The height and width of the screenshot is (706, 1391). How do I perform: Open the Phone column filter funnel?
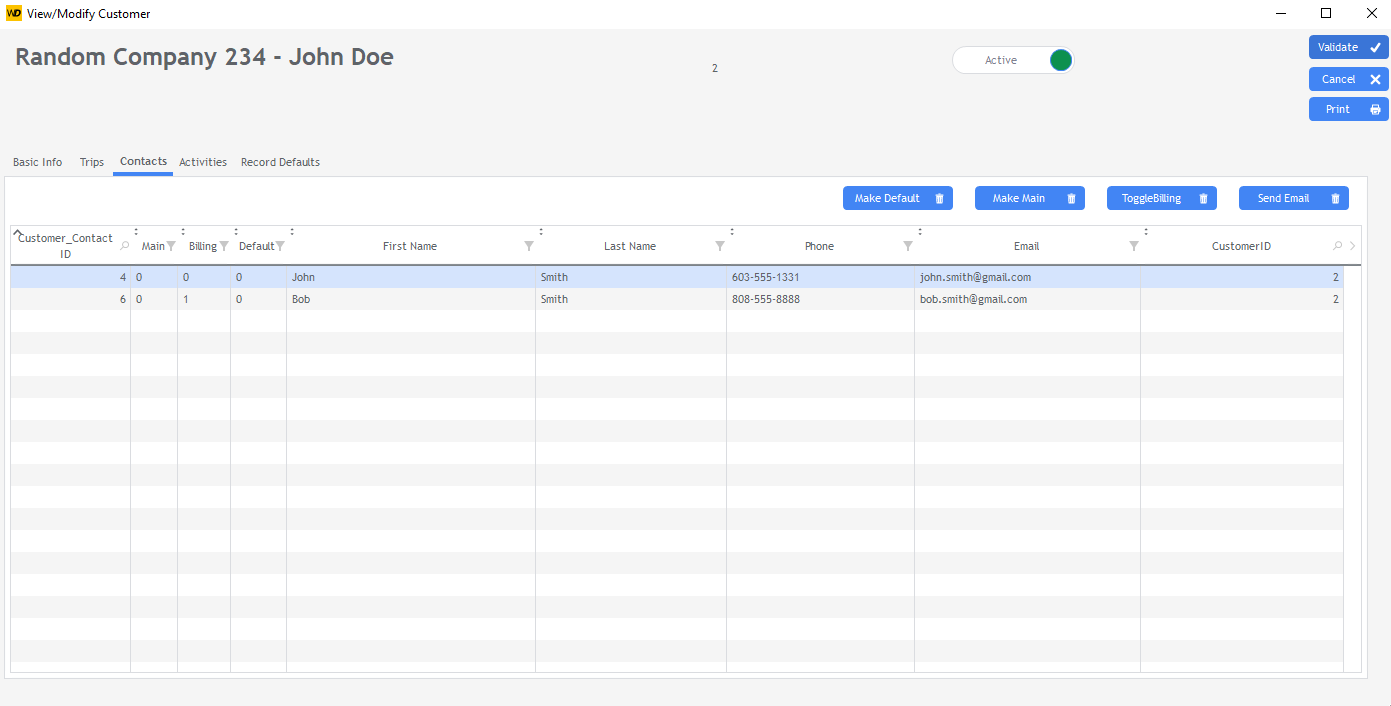coord(908,246)
